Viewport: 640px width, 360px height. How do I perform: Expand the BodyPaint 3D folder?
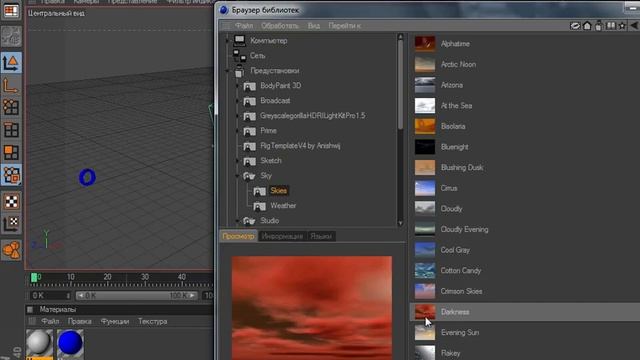[x=238, y=86]
